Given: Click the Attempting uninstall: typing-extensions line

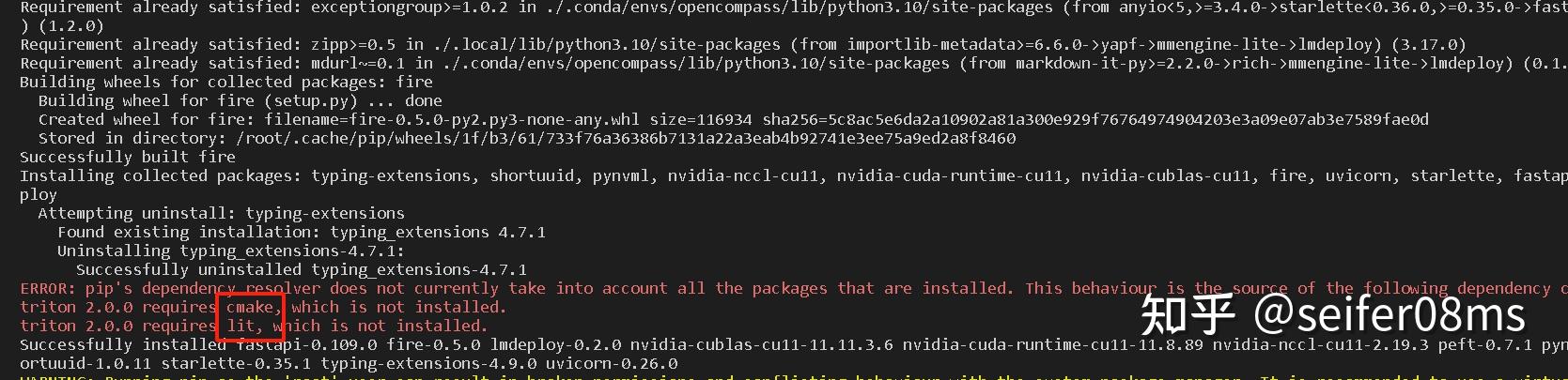Looking at the screenshot, I should [x=222, y=213].
